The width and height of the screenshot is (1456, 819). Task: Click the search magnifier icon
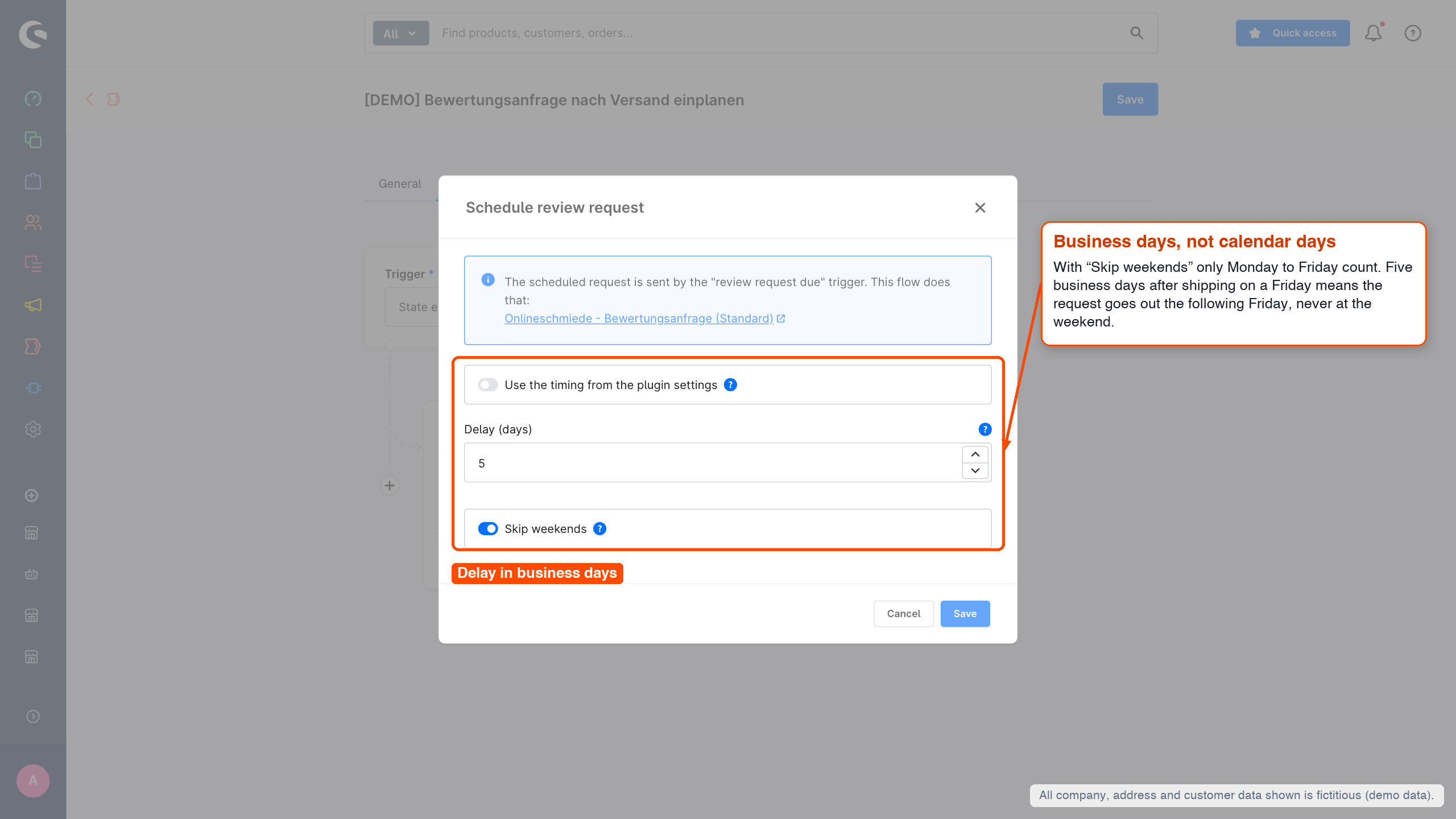tap(1136, 33)
